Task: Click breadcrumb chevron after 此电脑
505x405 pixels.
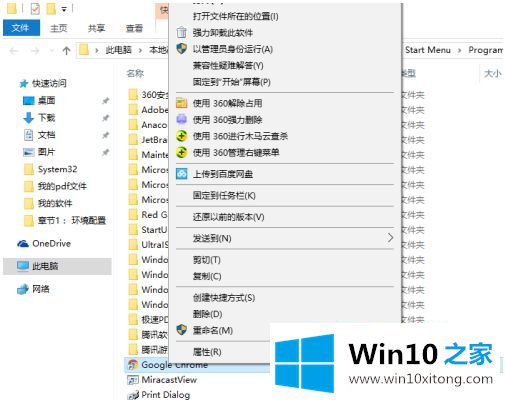Action: click(140, 50)
